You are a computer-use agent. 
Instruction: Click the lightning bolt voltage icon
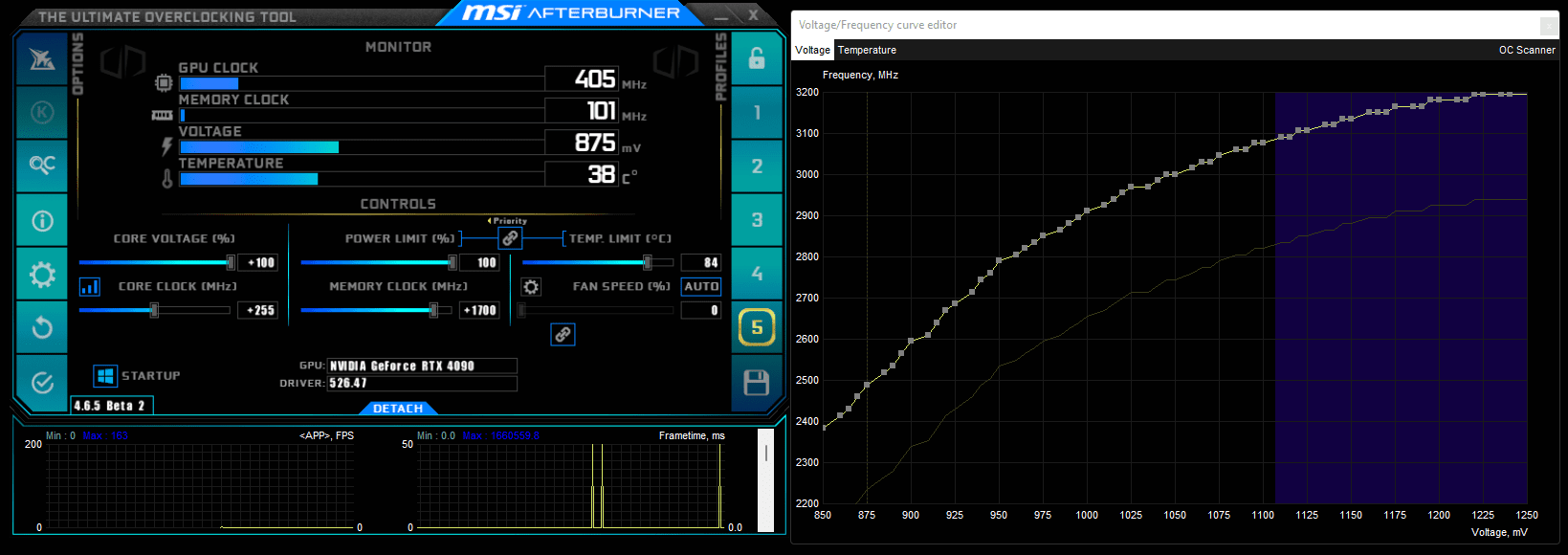pyautogui.click(x=166, y=146)
